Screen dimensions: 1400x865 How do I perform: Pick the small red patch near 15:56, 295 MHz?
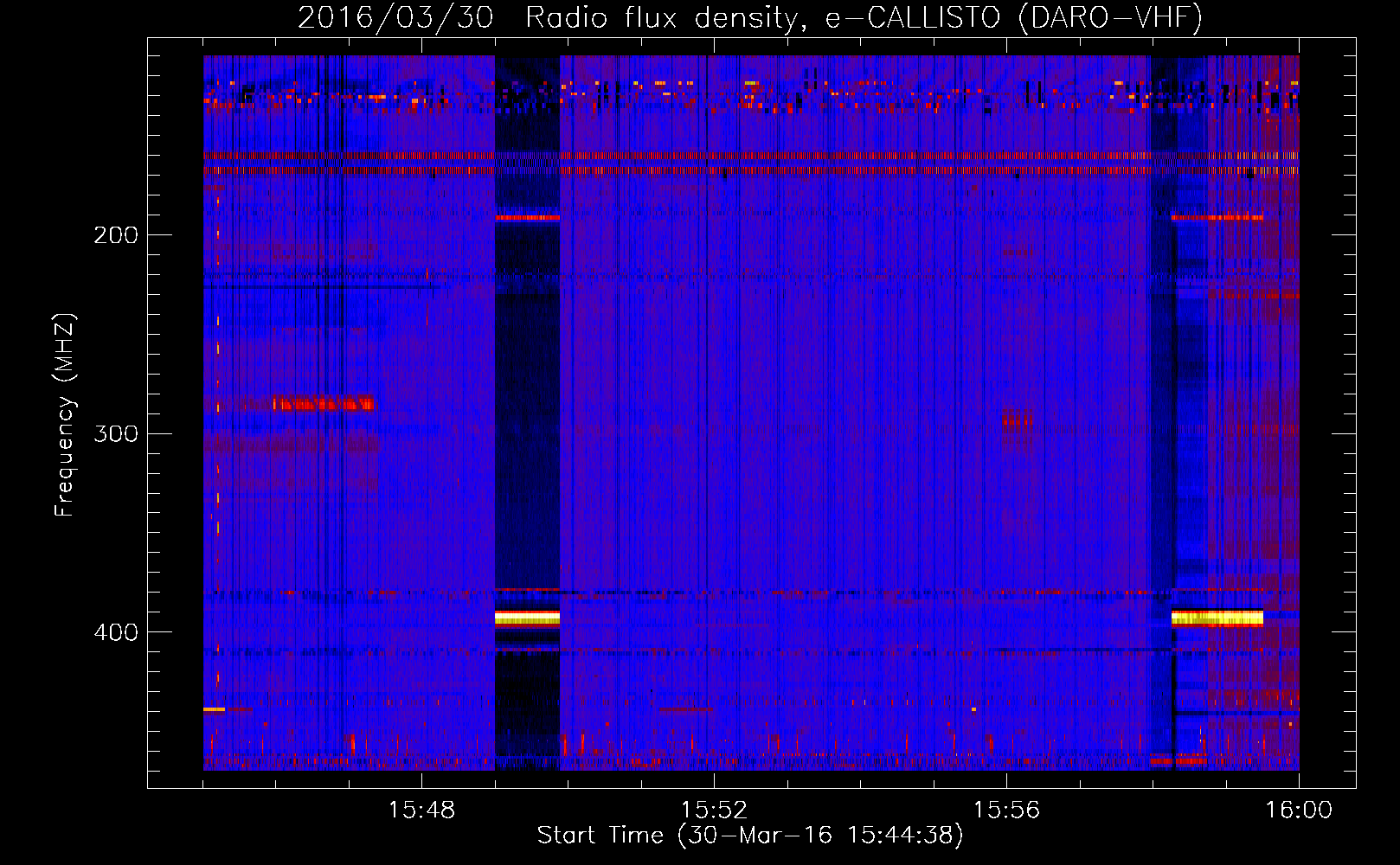(1017, 421)
